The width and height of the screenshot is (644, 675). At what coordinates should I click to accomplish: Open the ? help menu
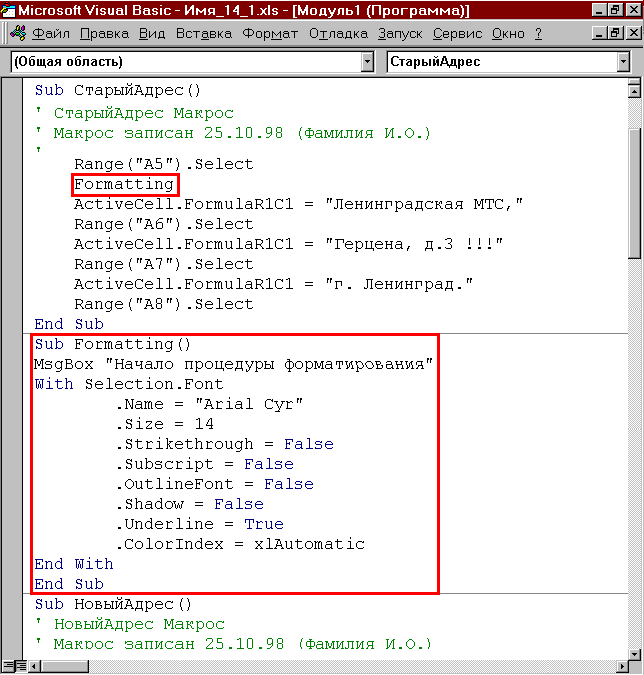[538, 34]
